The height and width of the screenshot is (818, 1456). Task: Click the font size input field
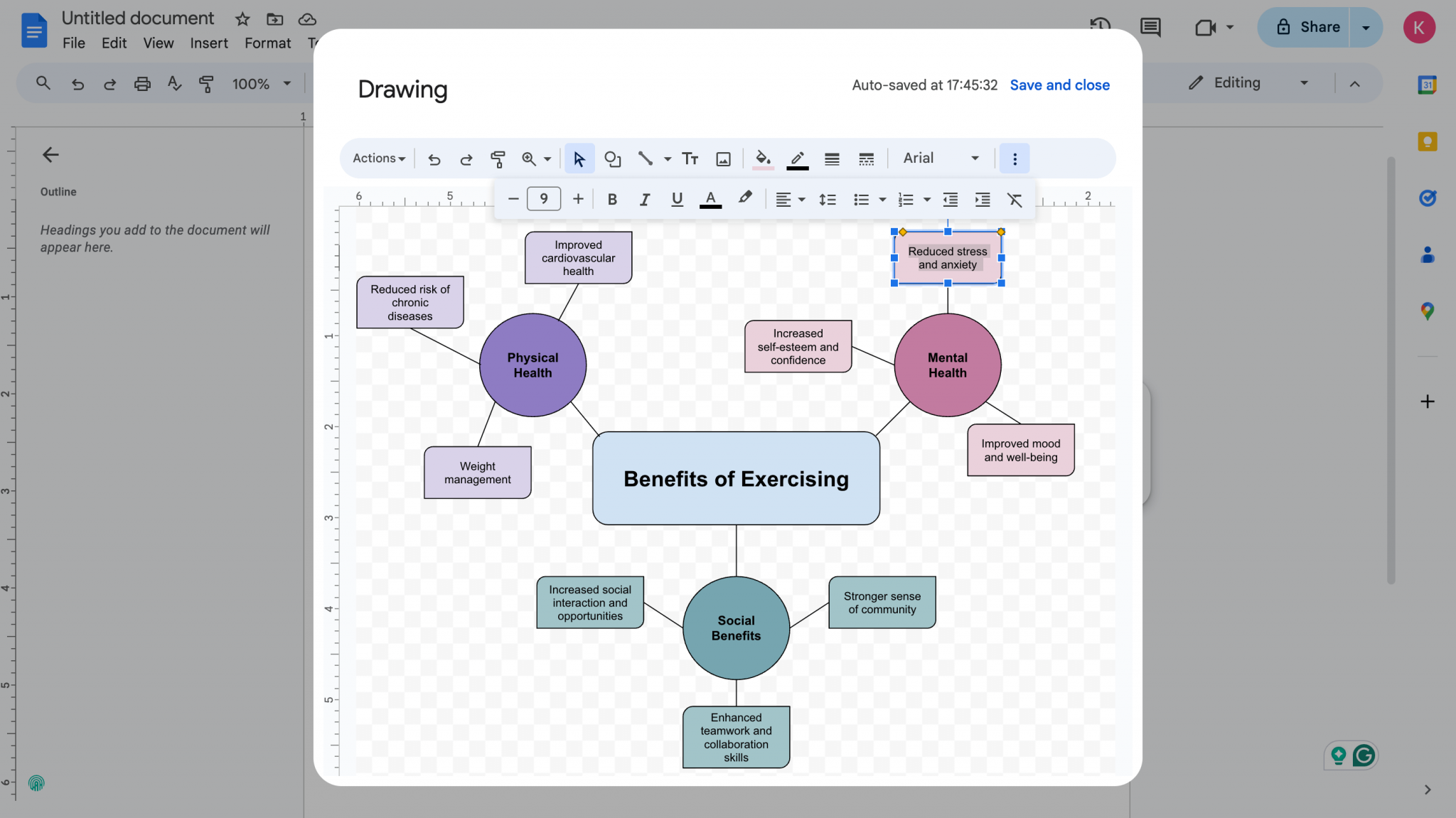tap(543, 198)
